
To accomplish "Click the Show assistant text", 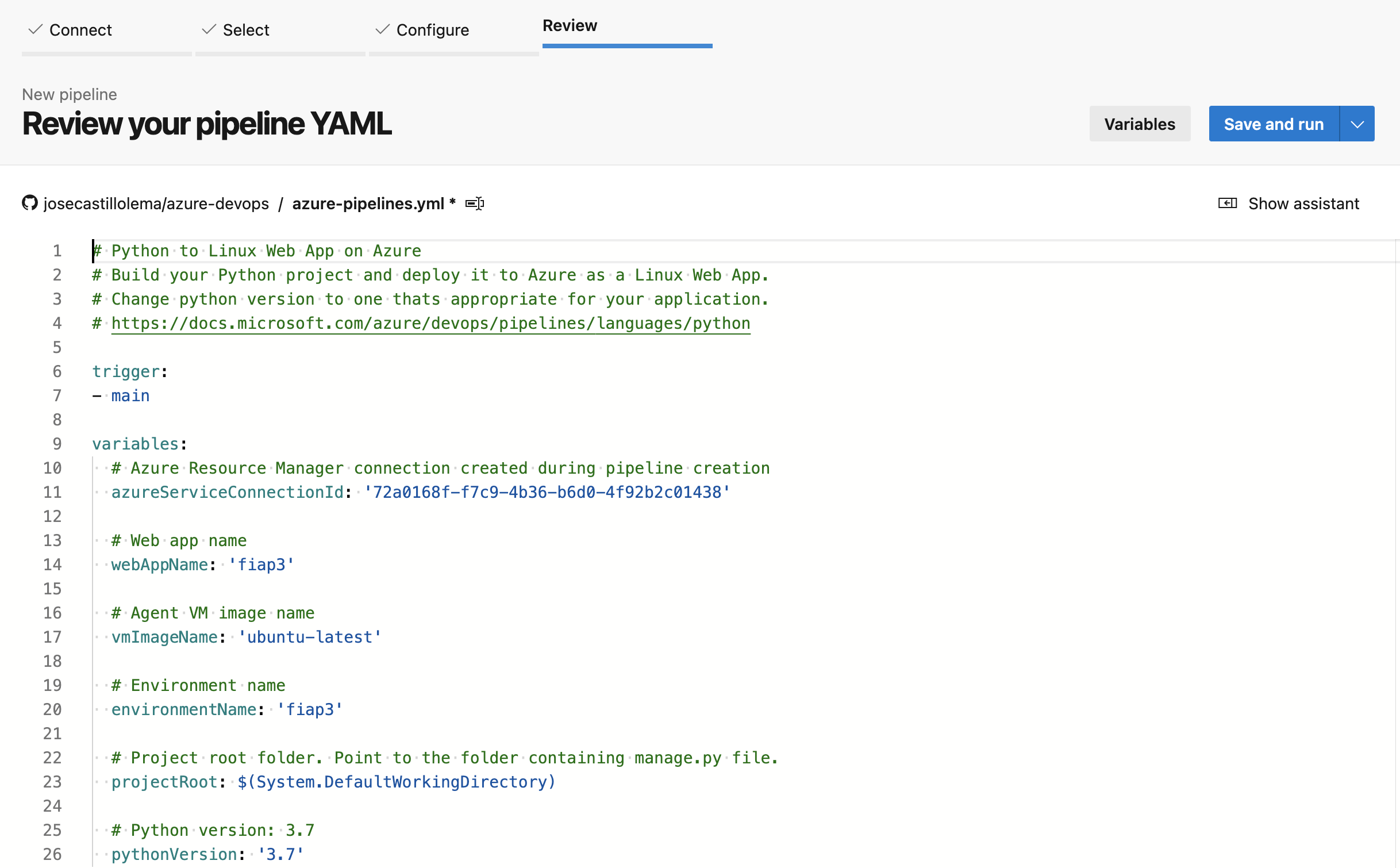I will (1303, 203).
